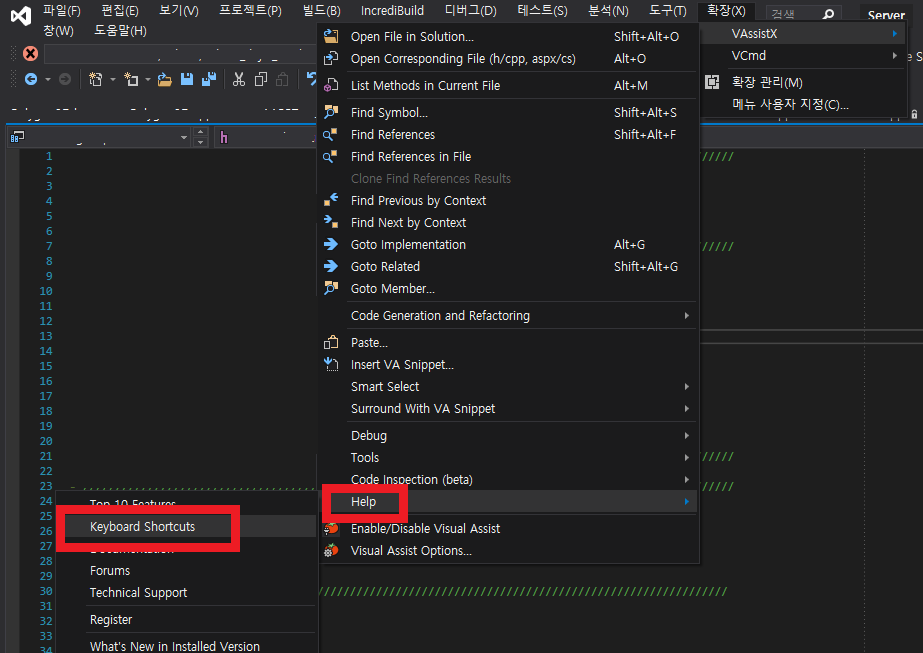Click the Add New Item toolbar icon

[131, 79]
